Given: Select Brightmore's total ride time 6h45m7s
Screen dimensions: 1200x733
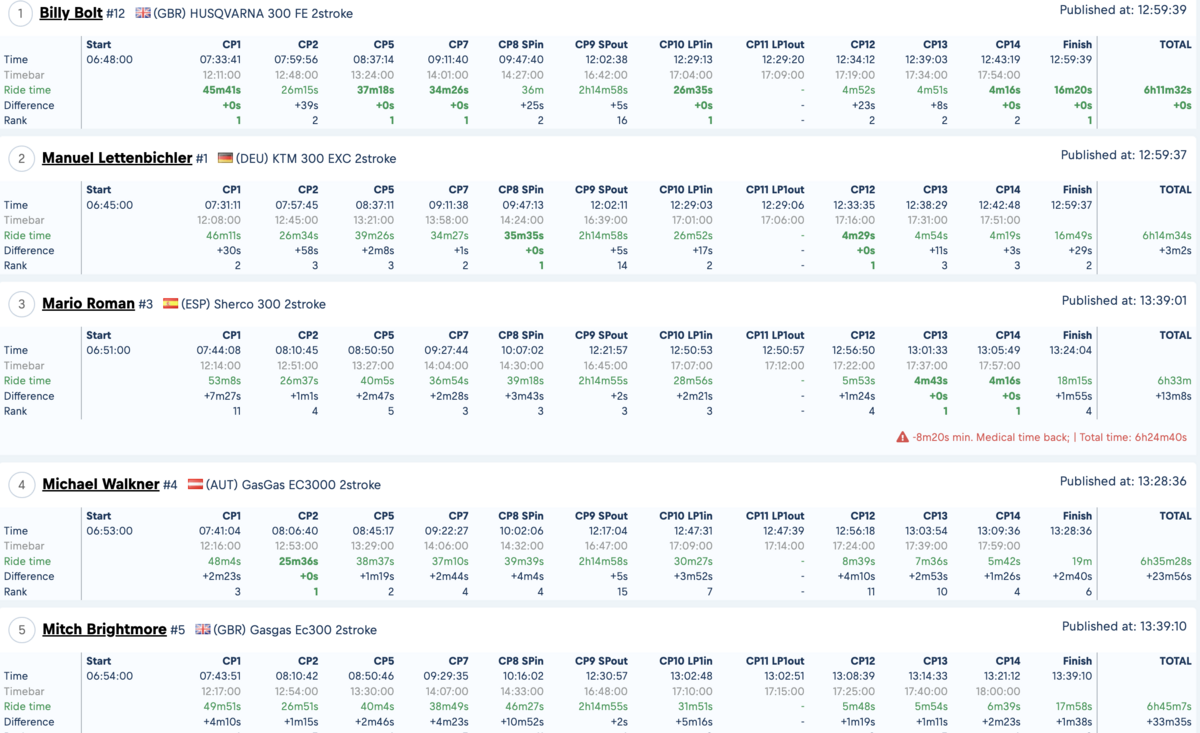Looking at the screenshot, I should point(1167,706).
